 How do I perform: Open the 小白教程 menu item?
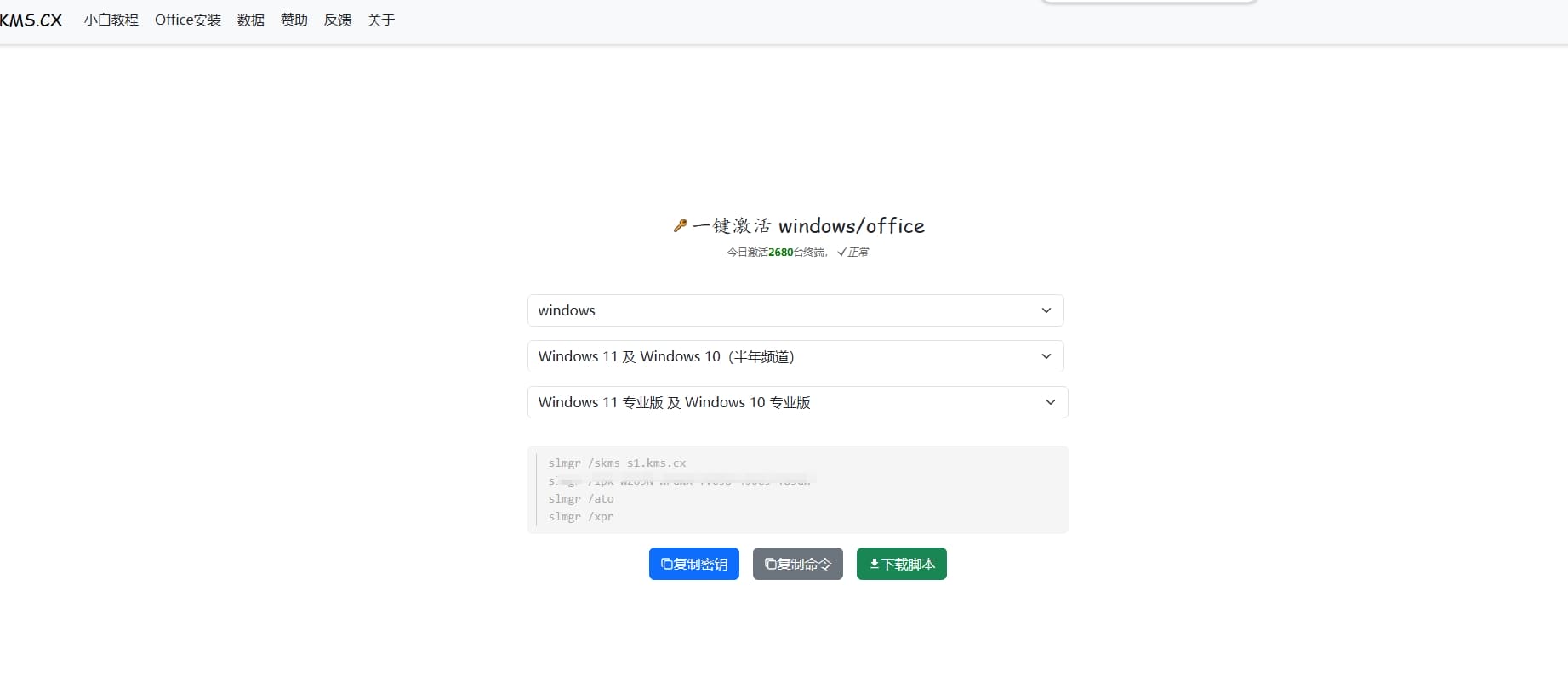click(x=111, y=20)
